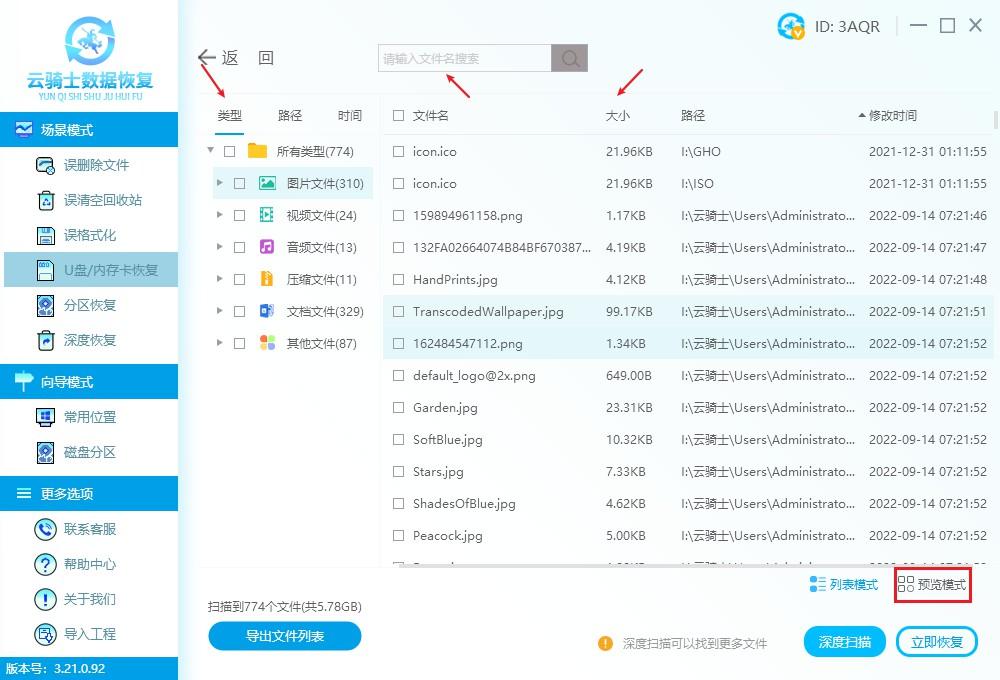Tick the checkbox for 图片文件(310)

click(x=239, y=184)
